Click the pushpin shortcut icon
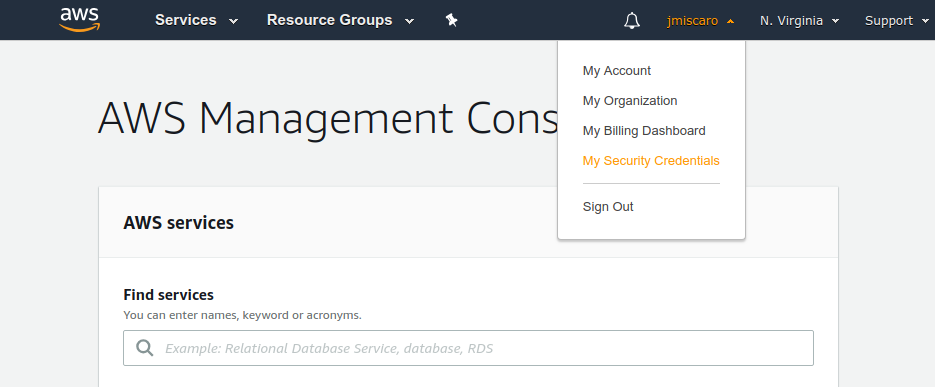Viewport: 935px width, 387px height. 451,20
